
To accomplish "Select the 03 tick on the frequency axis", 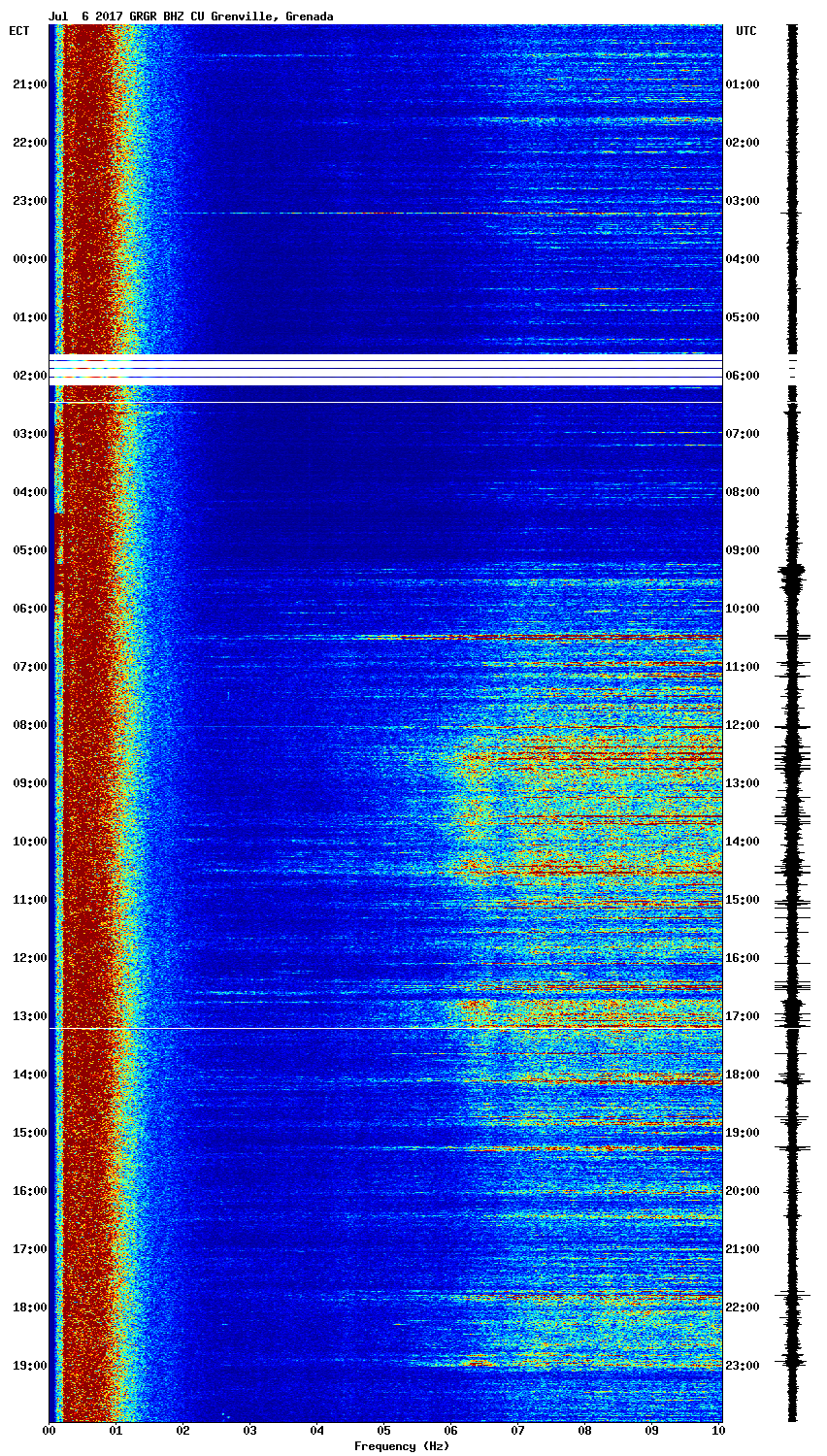I will tap(250, 1431).
